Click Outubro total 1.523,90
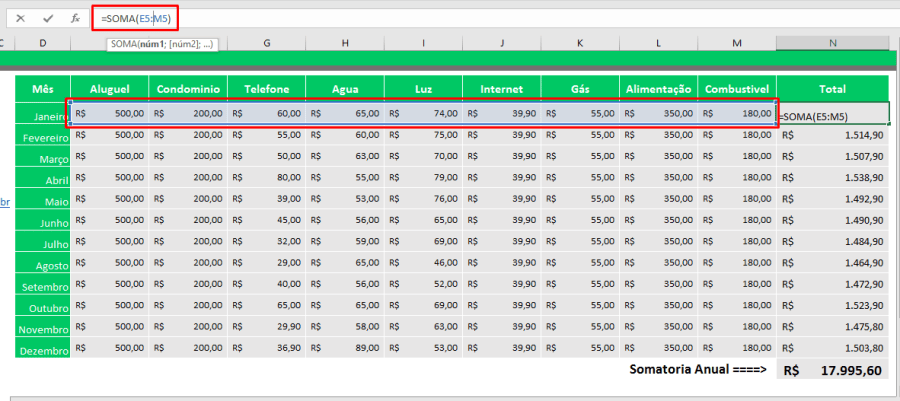Viewport: 900px width, 401px height. coord(833,305)
